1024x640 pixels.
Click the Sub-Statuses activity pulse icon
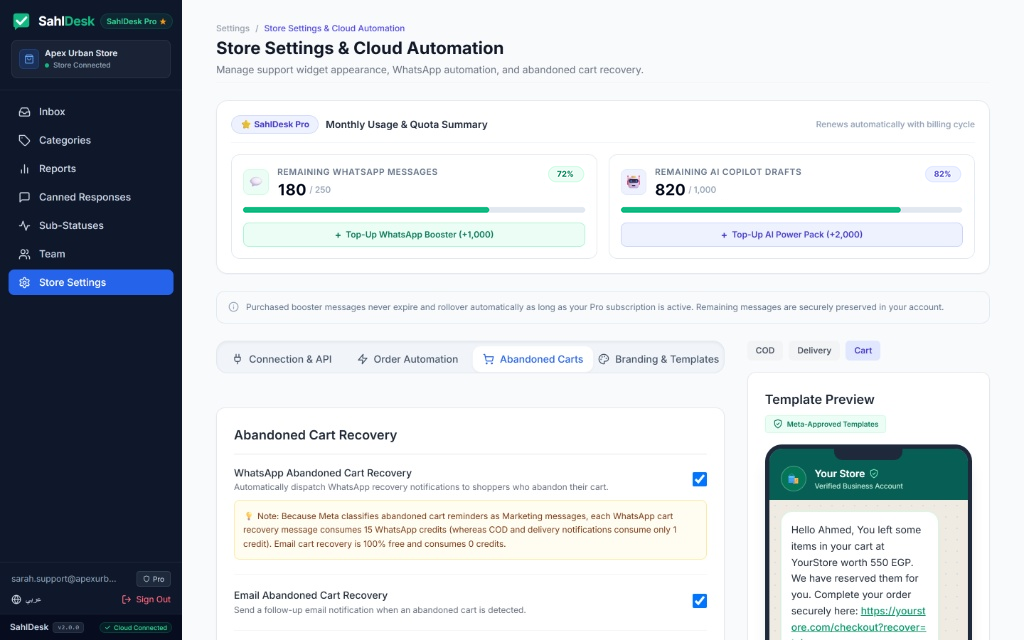24,225
